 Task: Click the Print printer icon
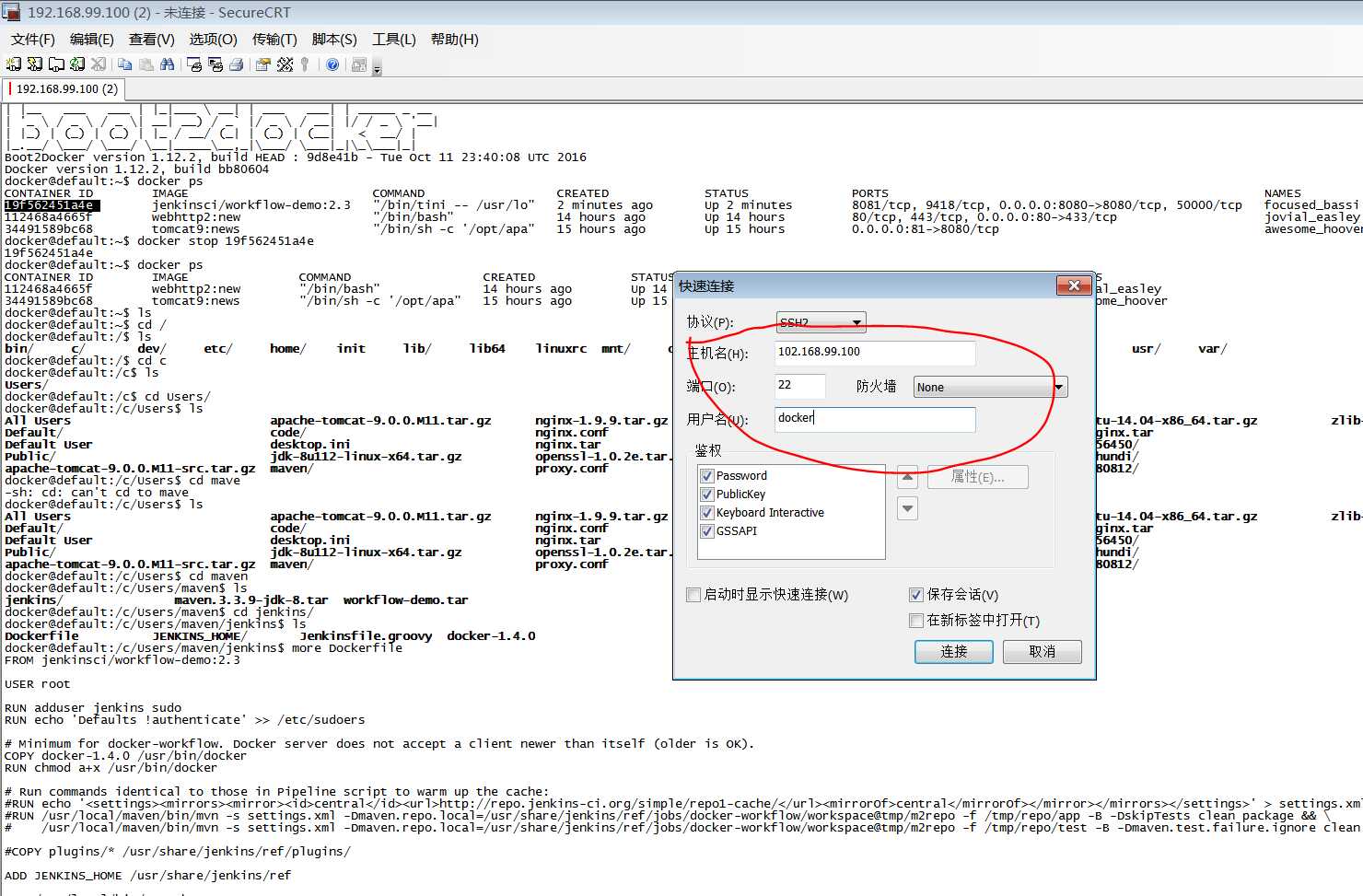237,64
